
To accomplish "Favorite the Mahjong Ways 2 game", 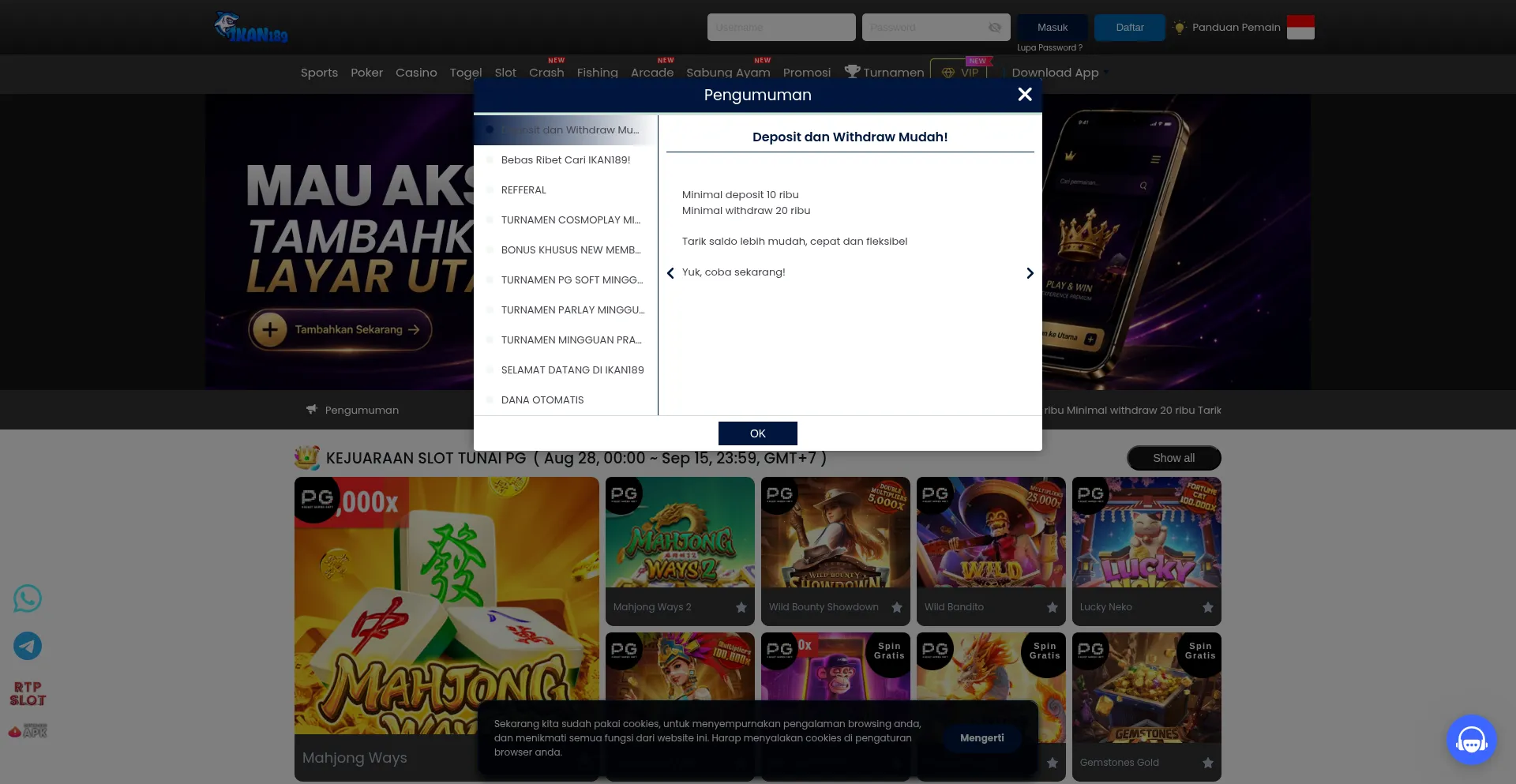I will click(x=741, y=607).
